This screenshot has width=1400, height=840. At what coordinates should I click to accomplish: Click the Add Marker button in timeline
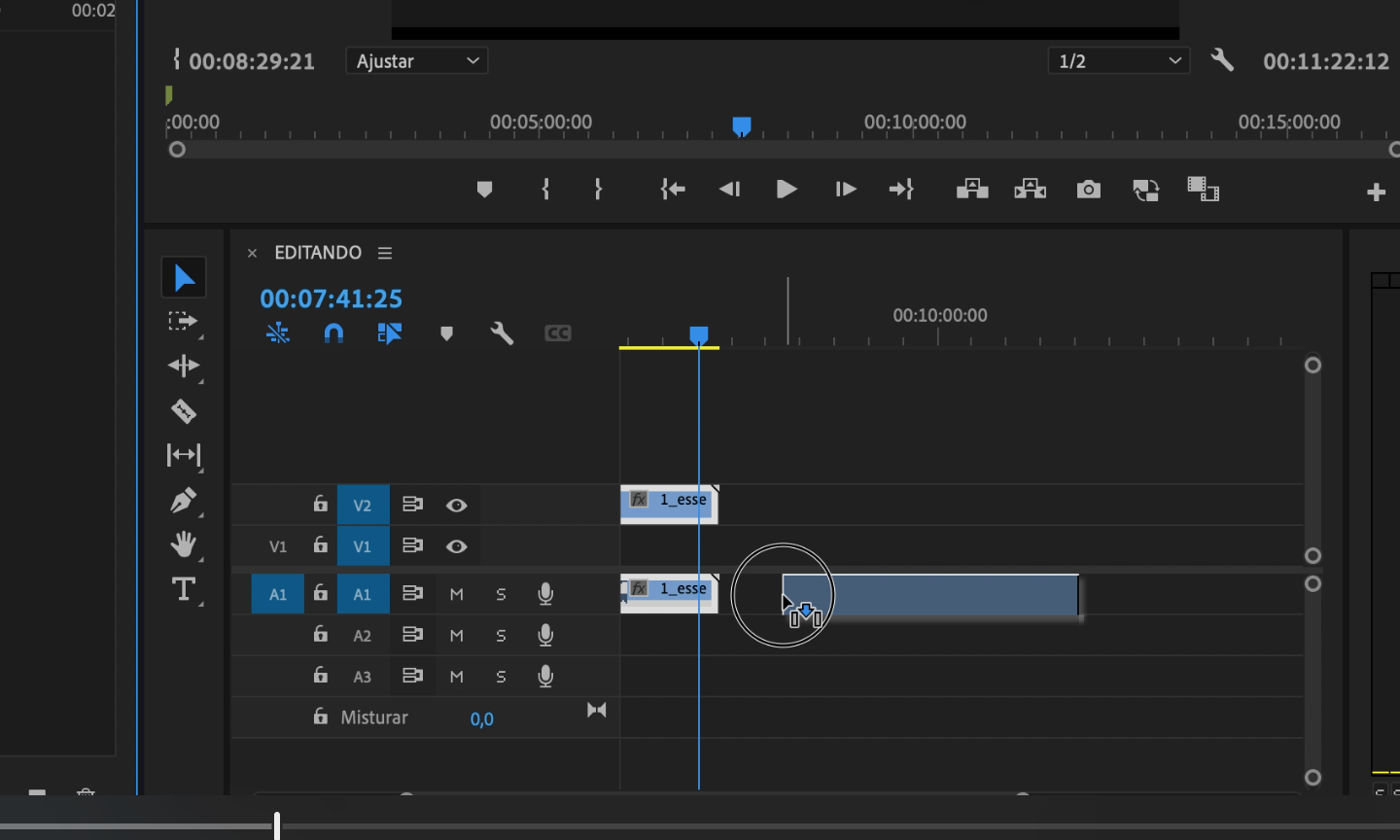pos(446,333)
